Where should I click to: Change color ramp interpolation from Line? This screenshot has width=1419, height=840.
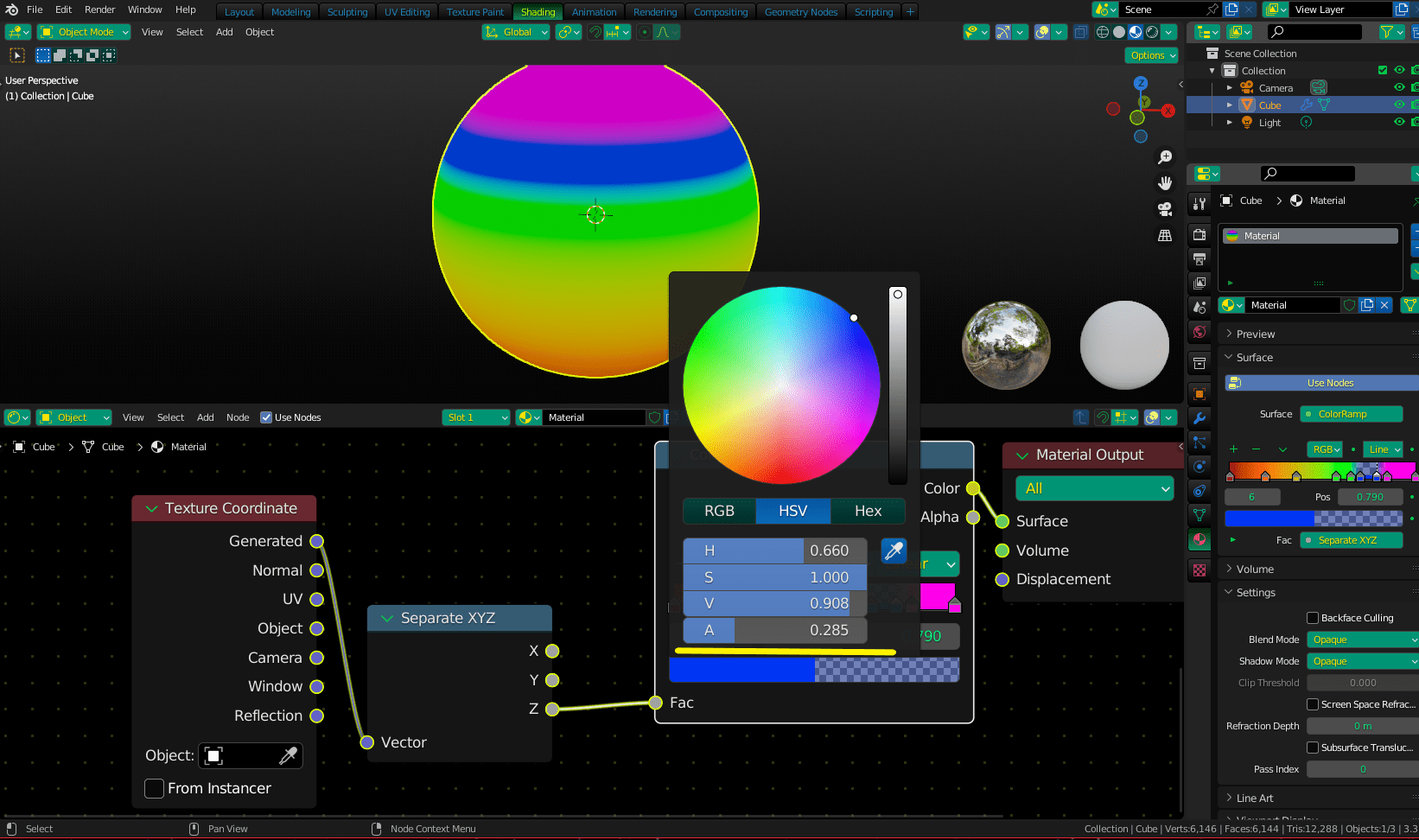(x=1383, y=449)
